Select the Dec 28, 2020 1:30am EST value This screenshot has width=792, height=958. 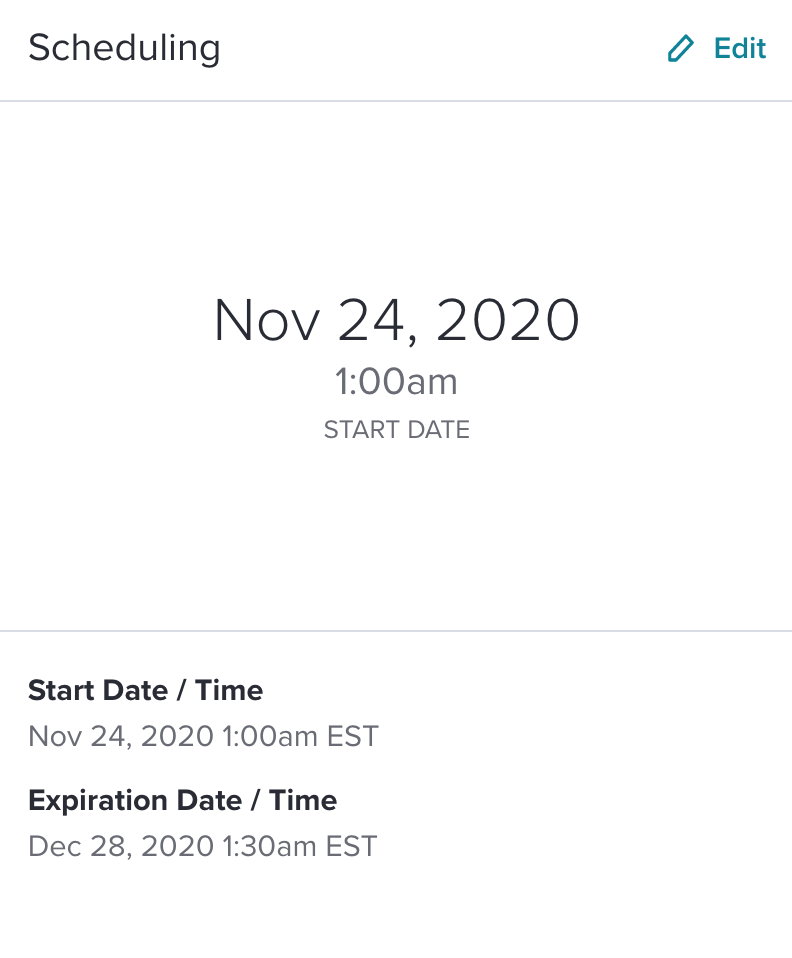[203, 846]
